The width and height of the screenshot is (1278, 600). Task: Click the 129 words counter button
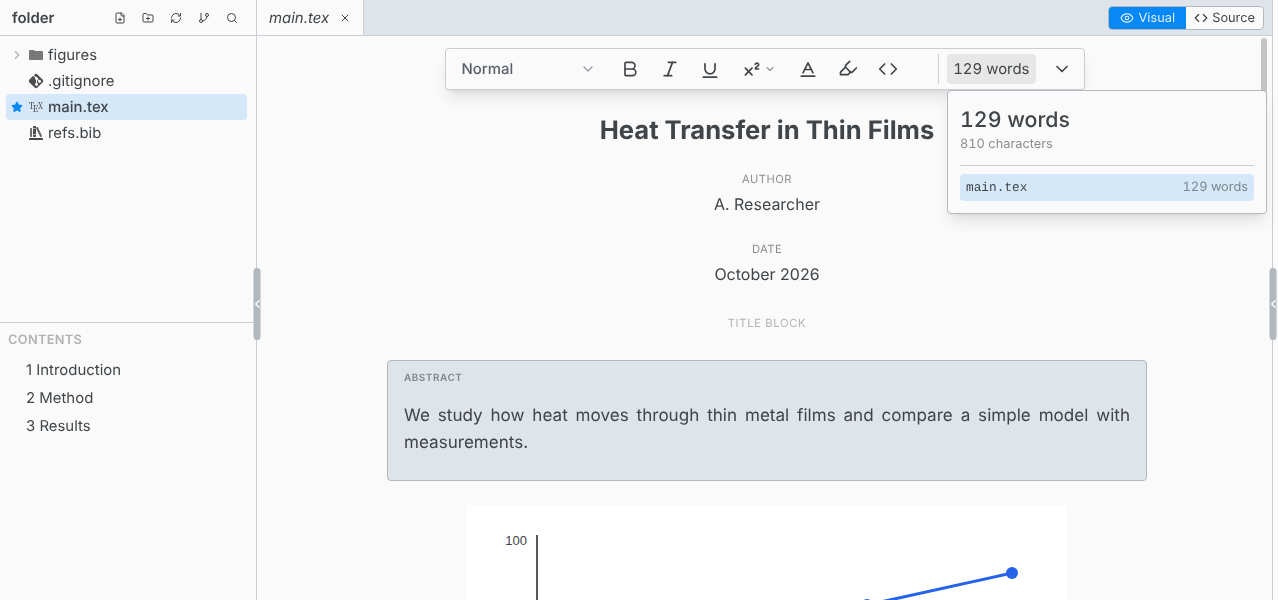(991, 69)
